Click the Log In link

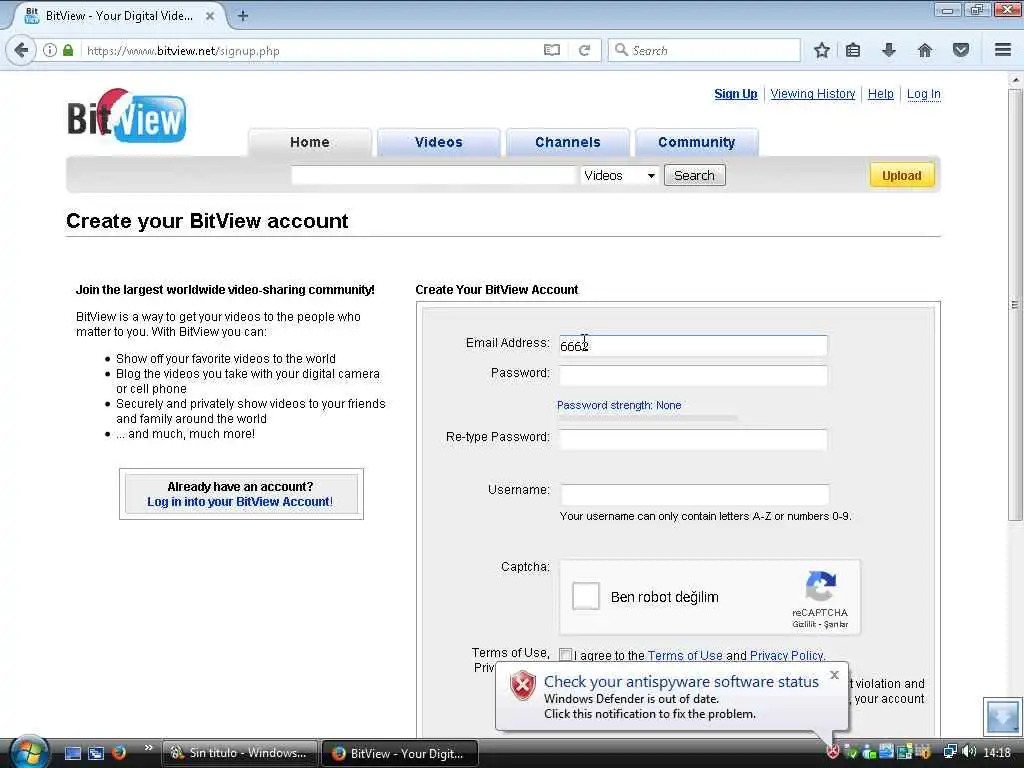click(923, 94)
